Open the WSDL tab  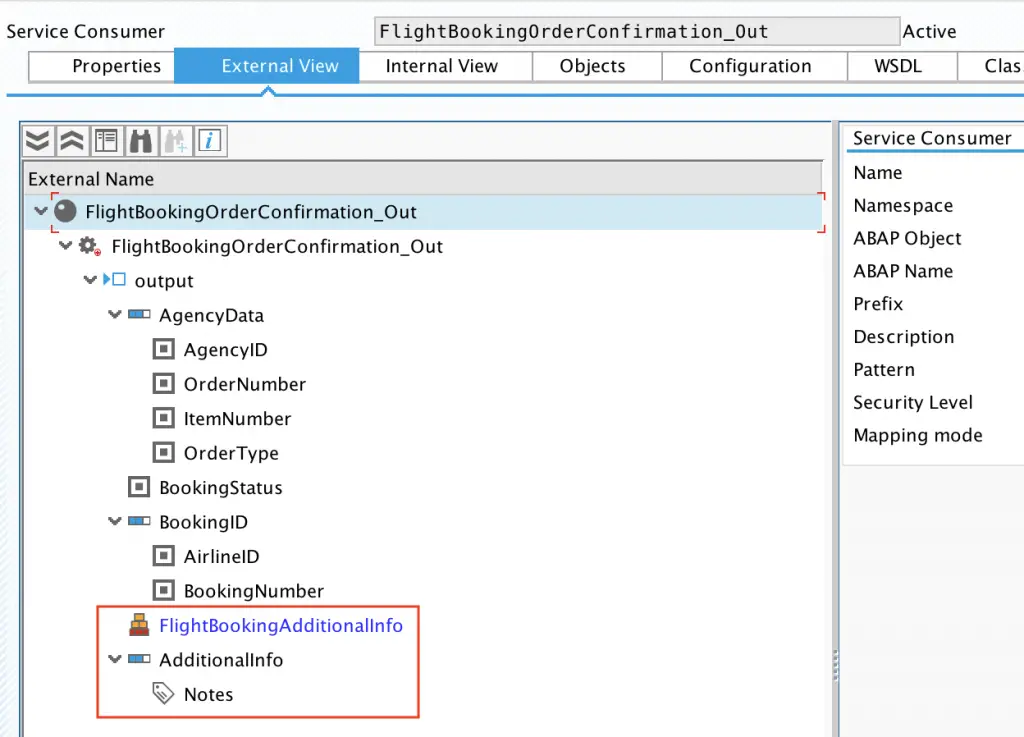902,67
